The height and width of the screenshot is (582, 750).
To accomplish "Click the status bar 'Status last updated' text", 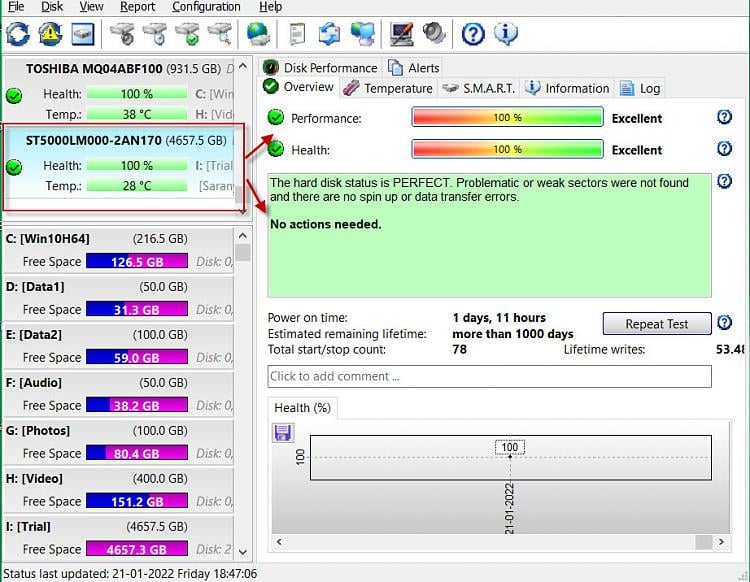I will (130, 574).
